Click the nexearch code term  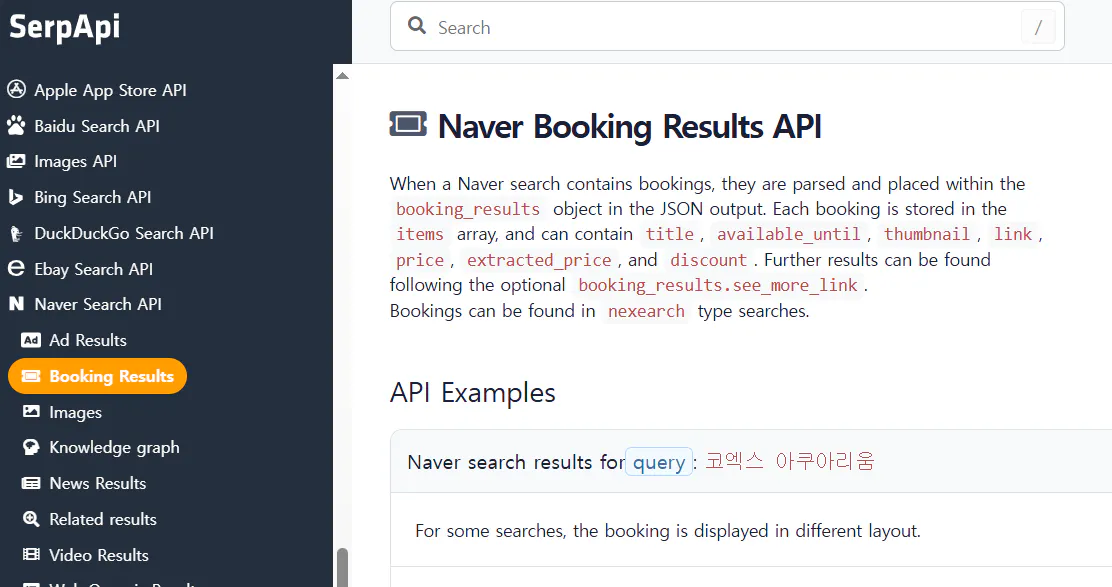pos(646,311)
